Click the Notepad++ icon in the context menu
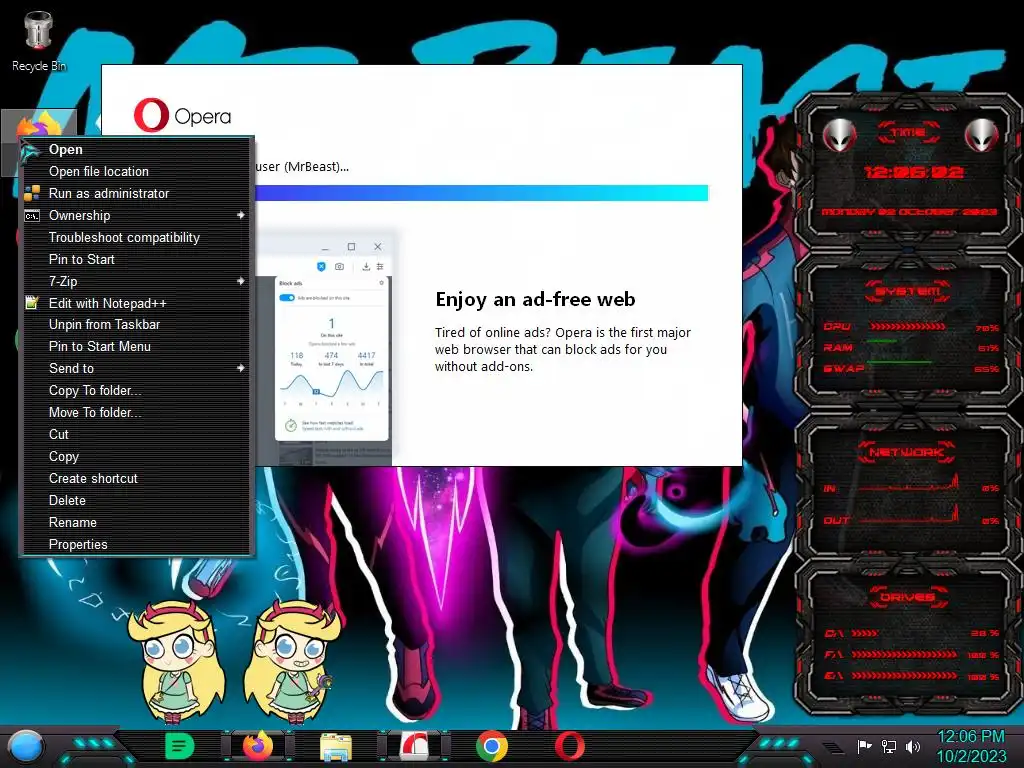The height and width of the screenshot is (768, 1024). pyautogui.click(x=31, y=302)
